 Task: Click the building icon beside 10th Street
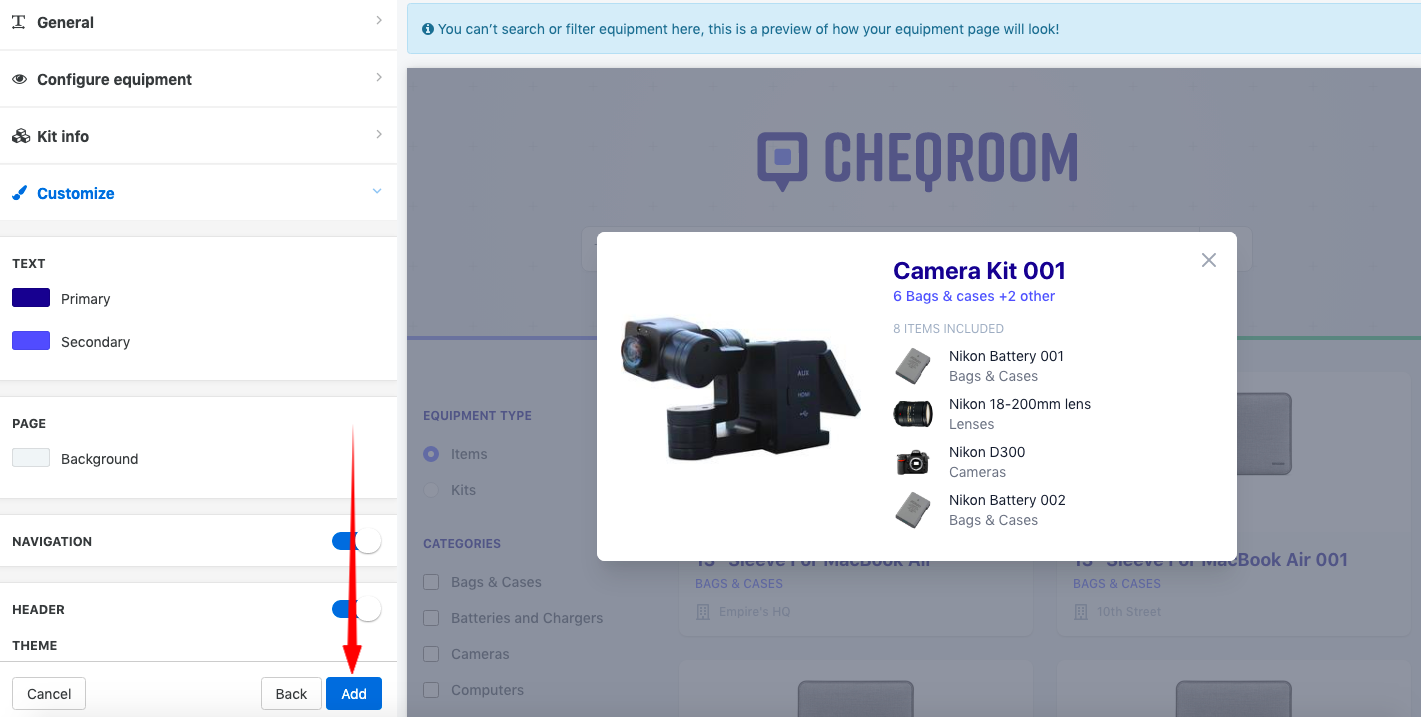1080,611
